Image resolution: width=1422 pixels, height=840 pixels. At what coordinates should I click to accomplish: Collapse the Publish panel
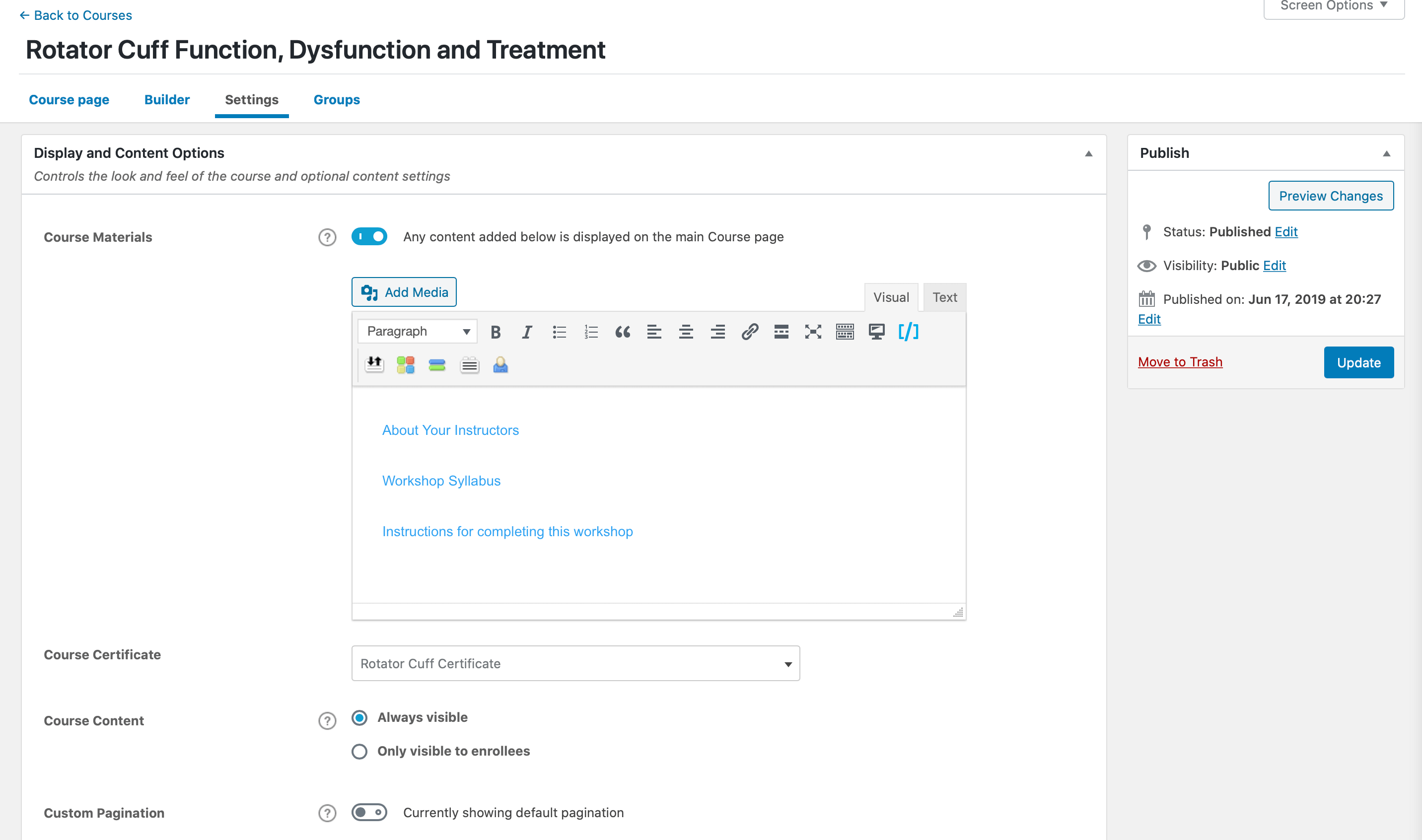[1386, 154]
